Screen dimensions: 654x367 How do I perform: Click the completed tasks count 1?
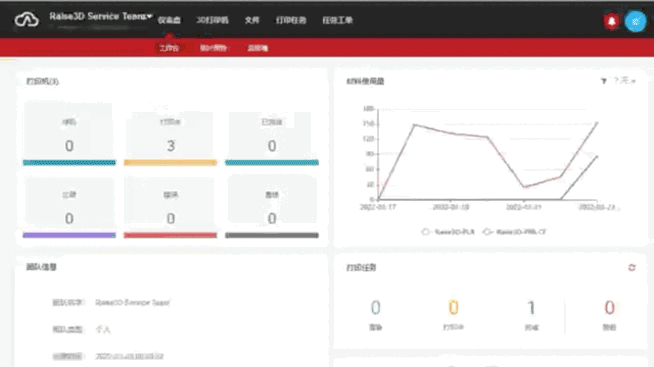[x=531, y=308]
